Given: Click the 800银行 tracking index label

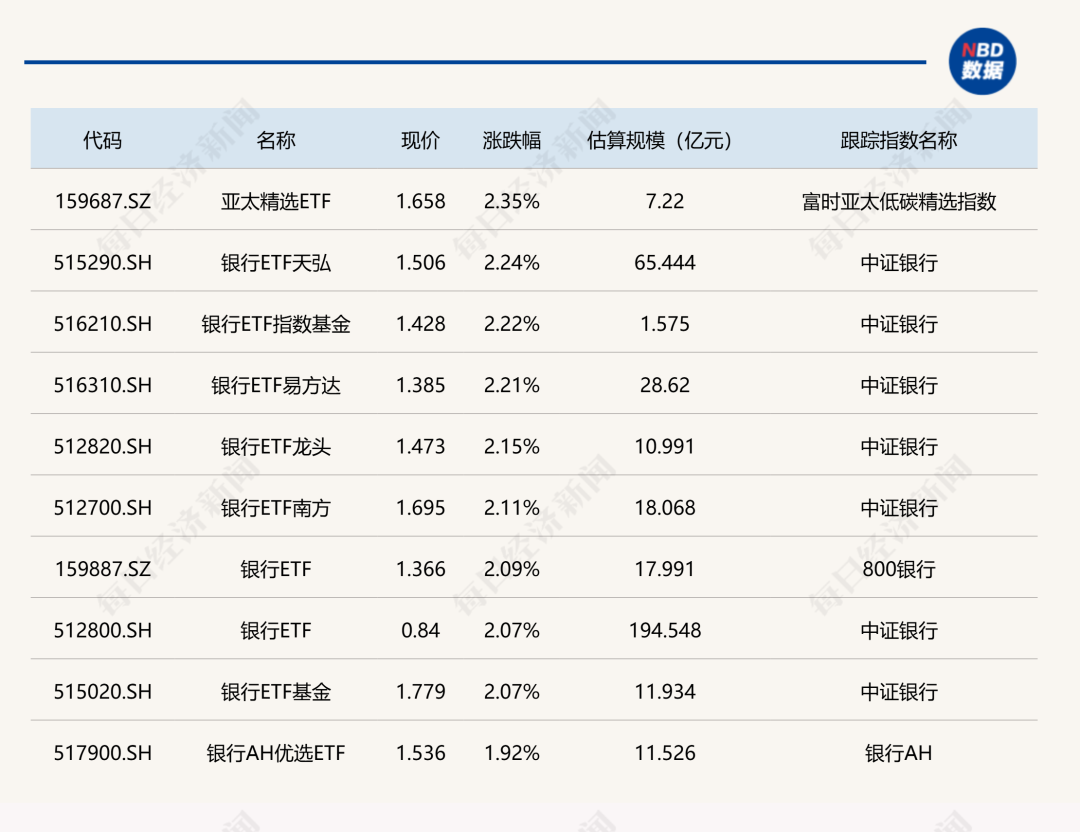Looking at the screenshot, I should (898, 569).
